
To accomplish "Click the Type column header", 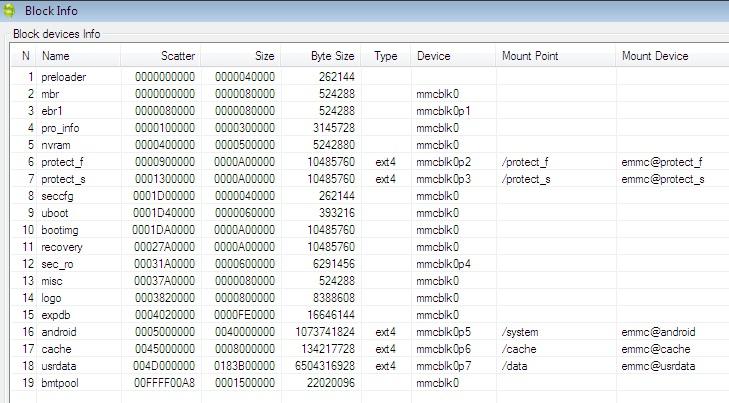I will [x=386, y=56].
